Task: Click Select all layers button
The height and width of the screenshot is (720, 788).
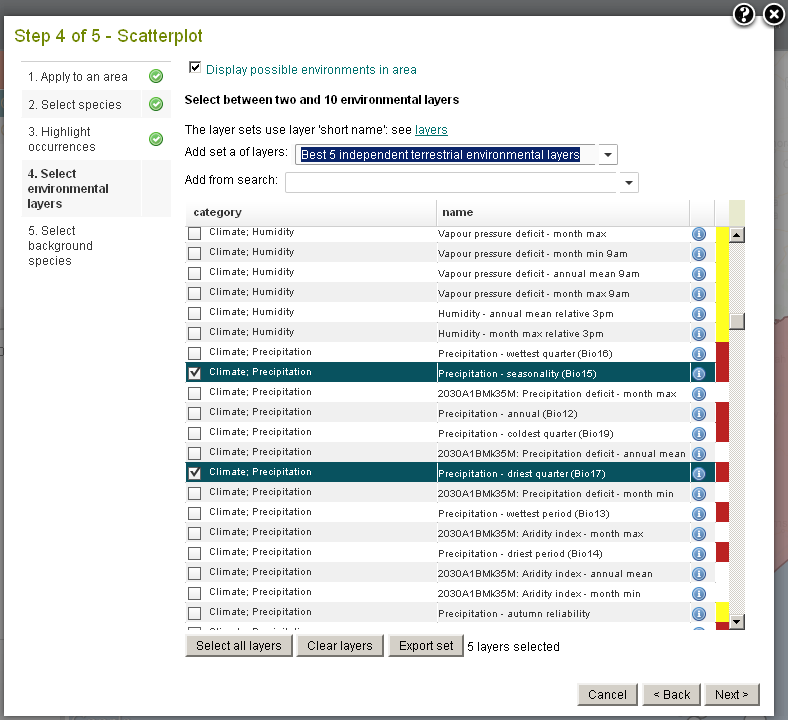Action: [239, 646]
